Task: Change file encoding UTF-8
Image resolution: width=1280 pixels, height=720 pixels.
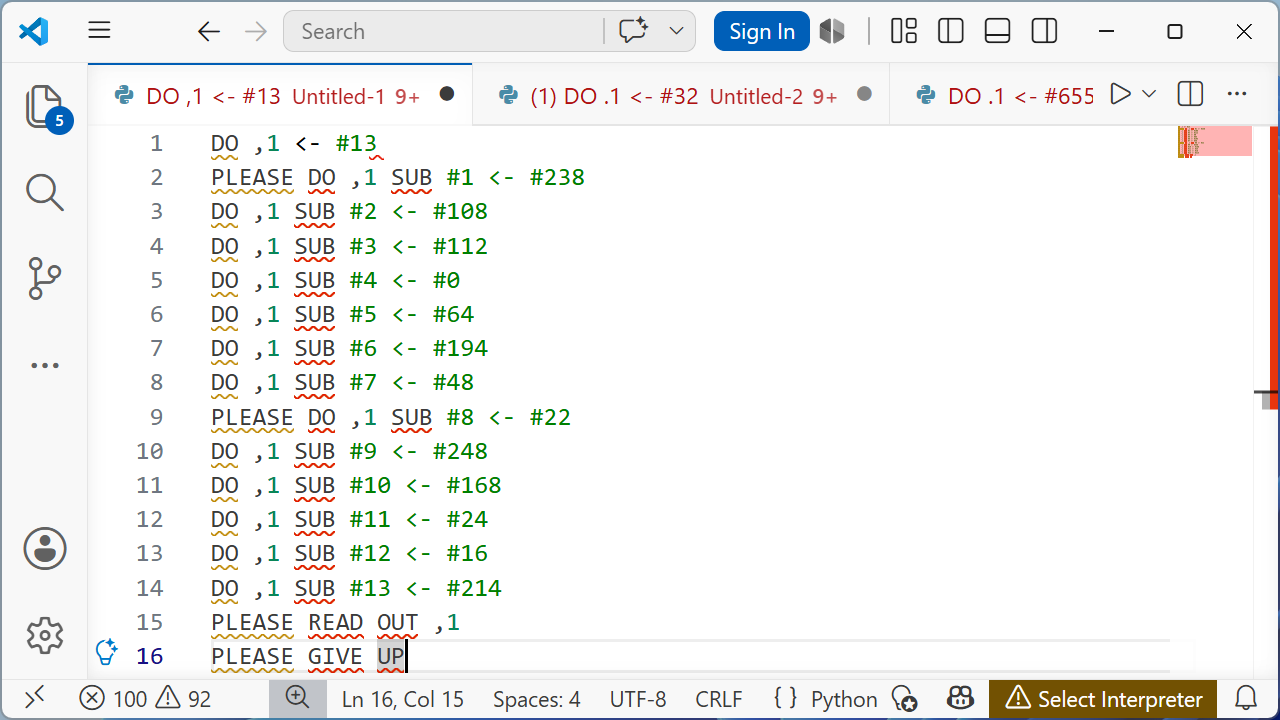Action: click(x=636, y=699)
